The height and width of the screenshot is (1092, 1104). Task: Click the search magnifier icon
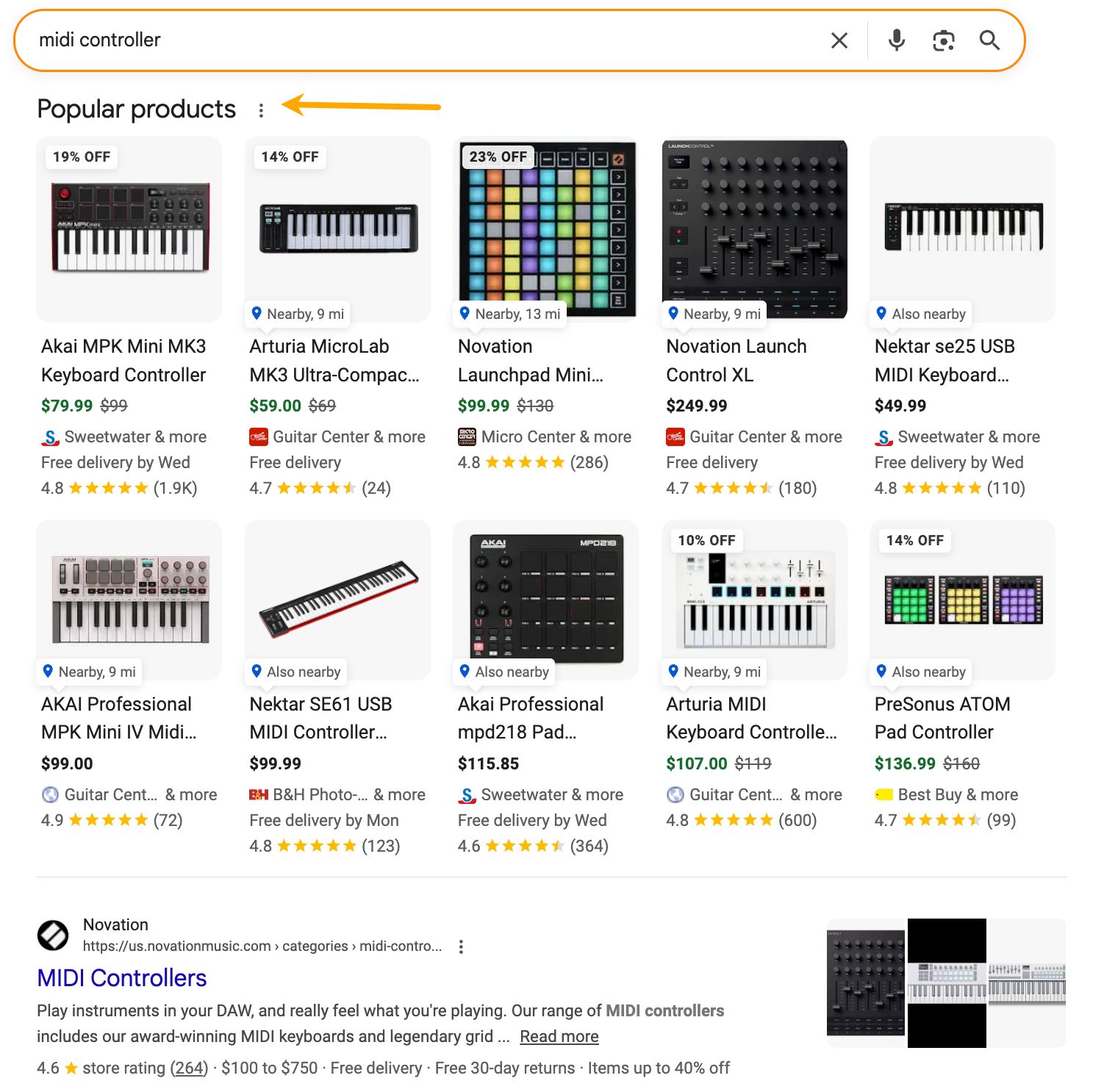coord(989,40)
